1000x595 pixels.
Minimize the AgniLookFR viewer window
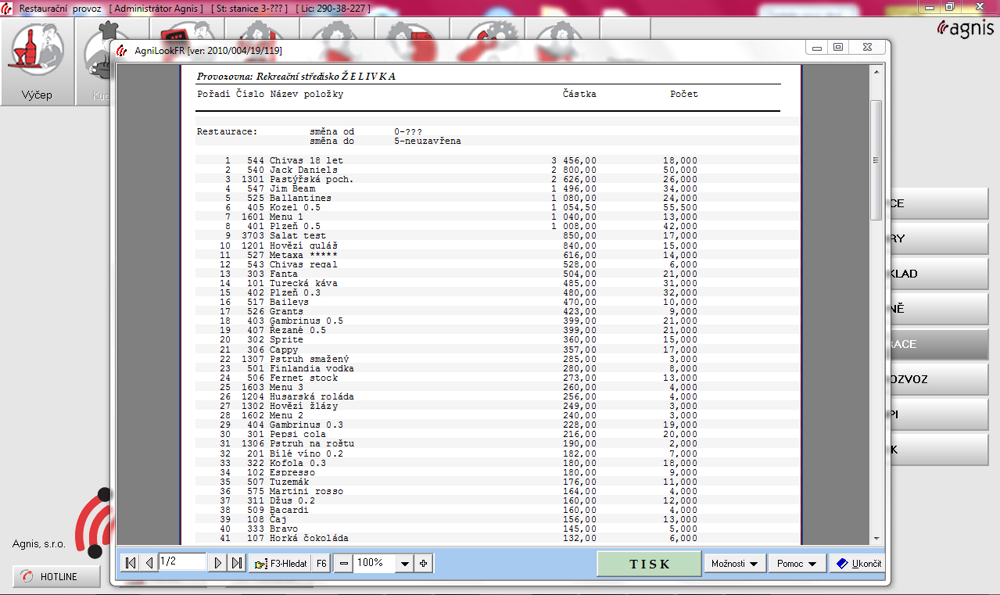pos(816,48)
